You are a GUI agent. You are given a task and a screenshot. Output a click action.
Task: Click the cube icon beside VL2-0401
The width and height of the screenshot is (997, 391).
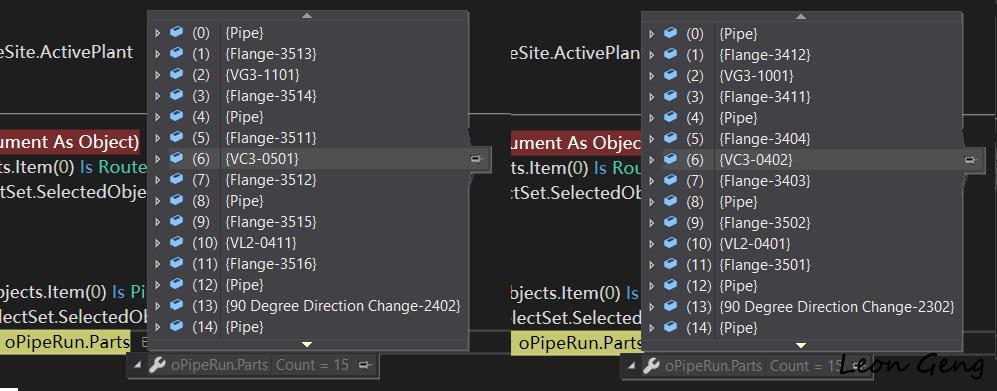point(670,243)
